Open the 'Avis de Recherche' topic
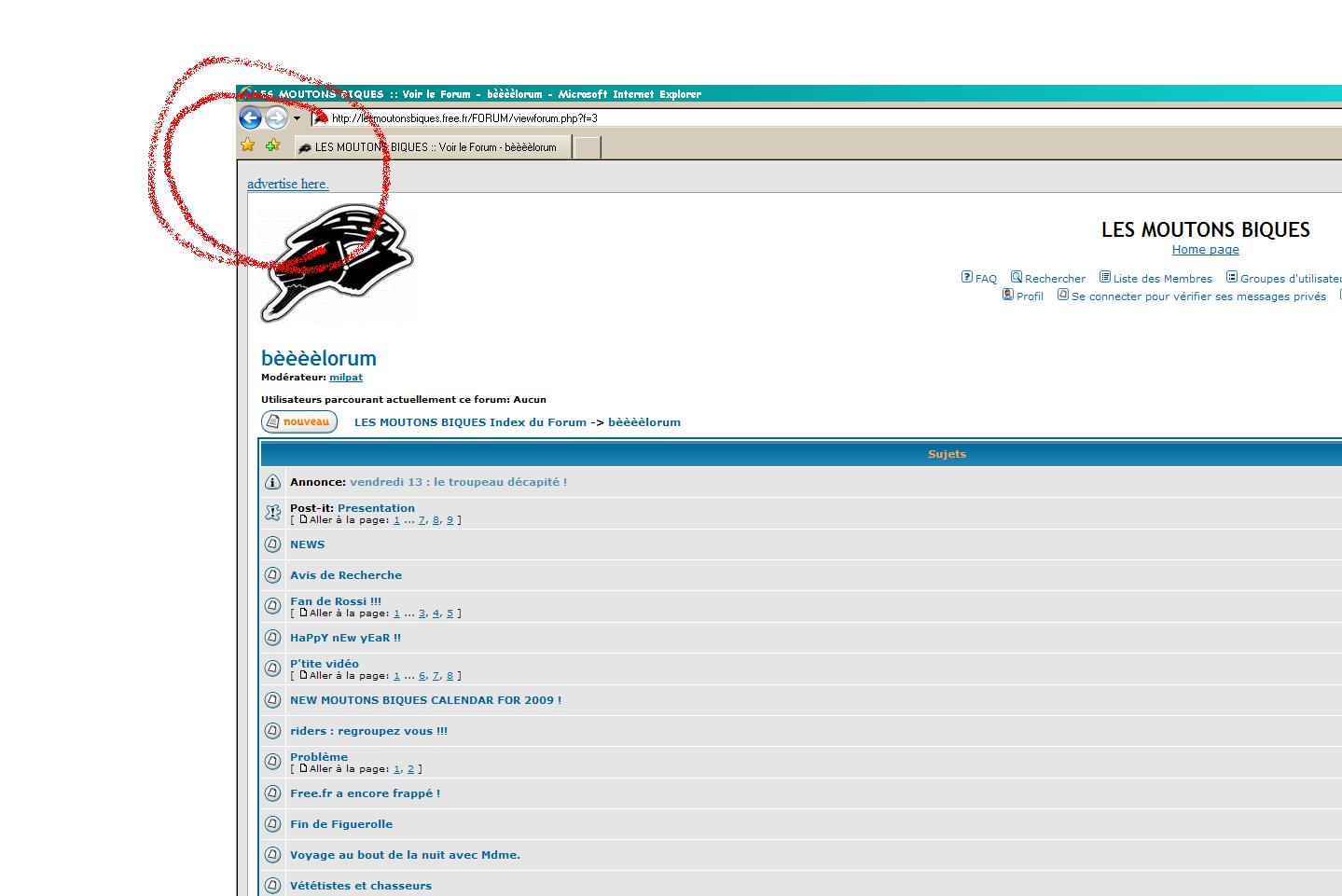 346,575
